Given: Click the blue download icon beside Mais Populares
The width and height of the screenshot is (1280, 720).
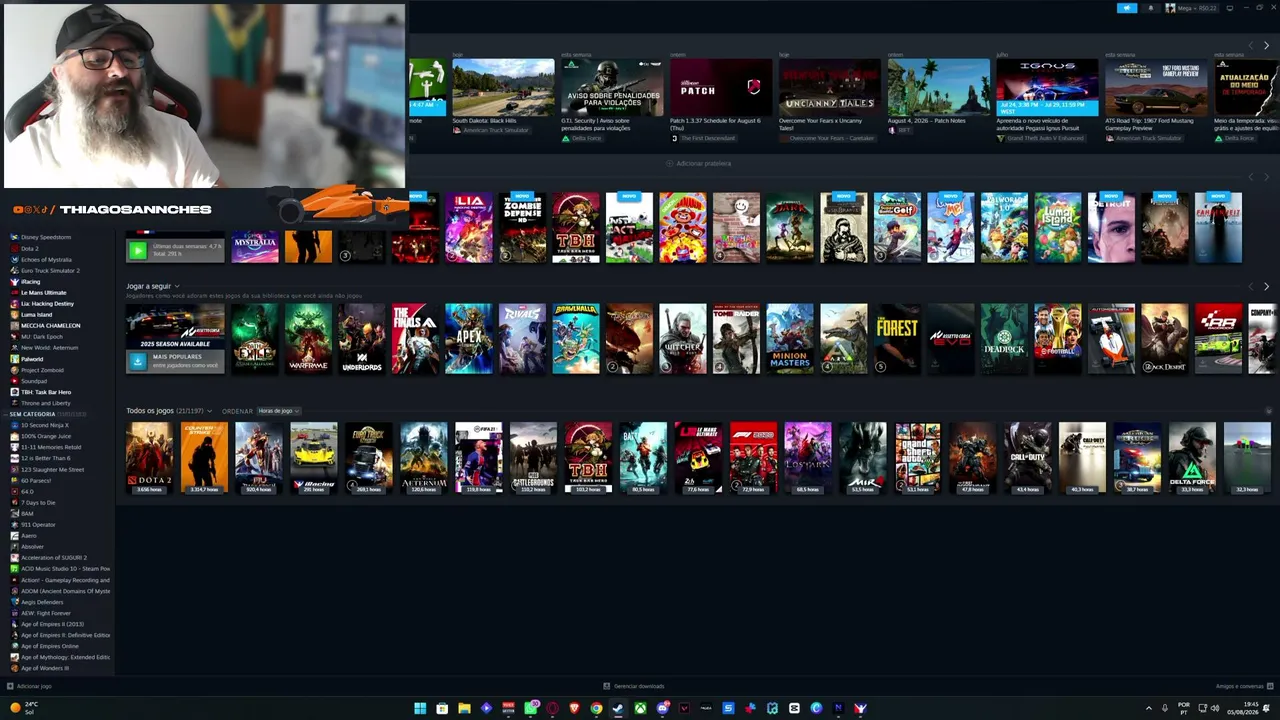Looking at the screenshot, I should (137, 361).
